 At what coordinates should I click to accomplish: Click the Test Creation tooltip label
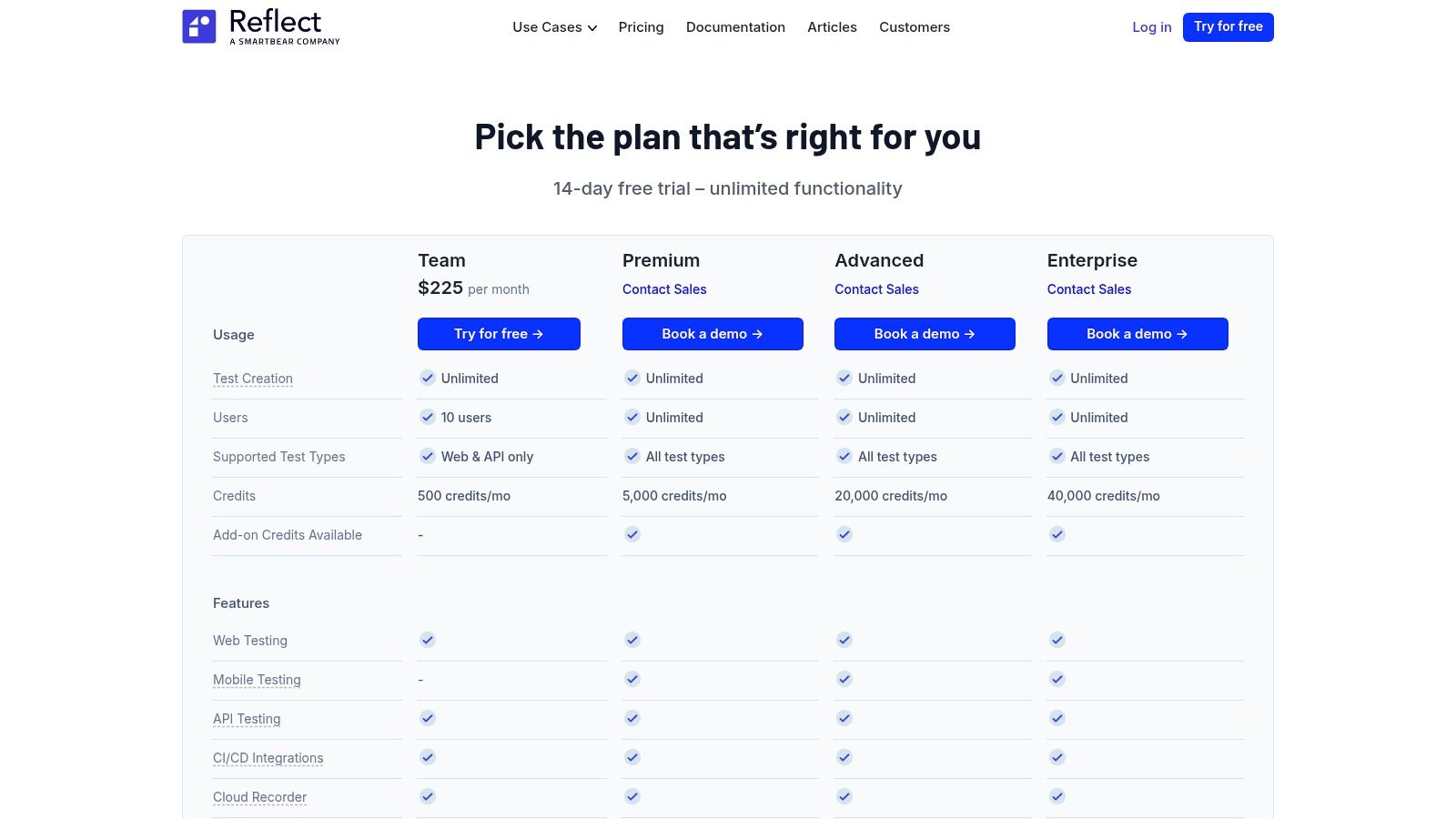click(x=253, y=379)
